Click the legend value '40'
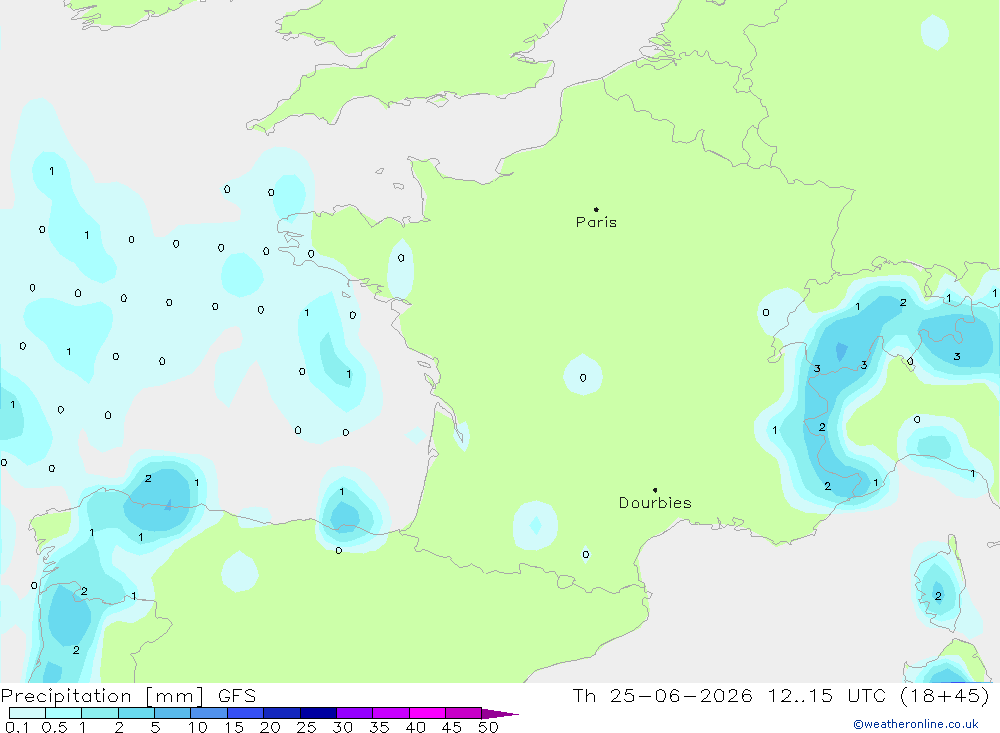Image resolution: width=1000 pixels, height=733 pixels. (x=416, y=727)
